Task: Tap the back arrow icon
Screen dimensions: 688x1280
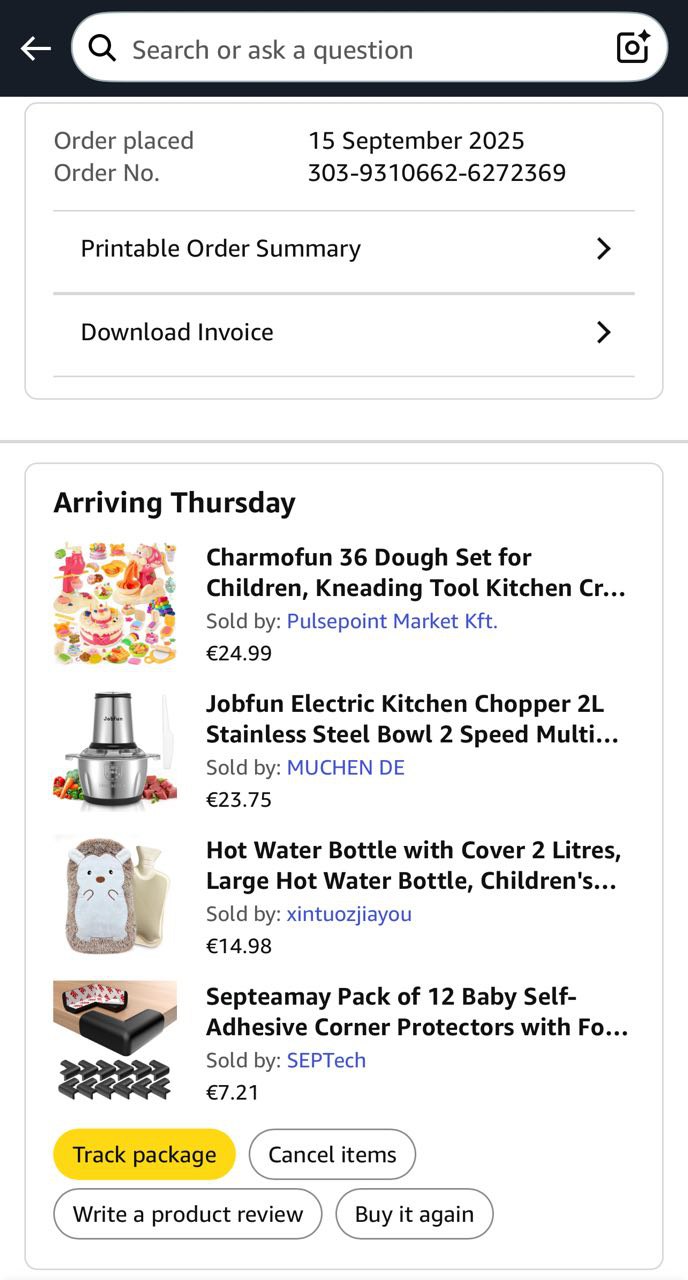Action: coord(35,48)
